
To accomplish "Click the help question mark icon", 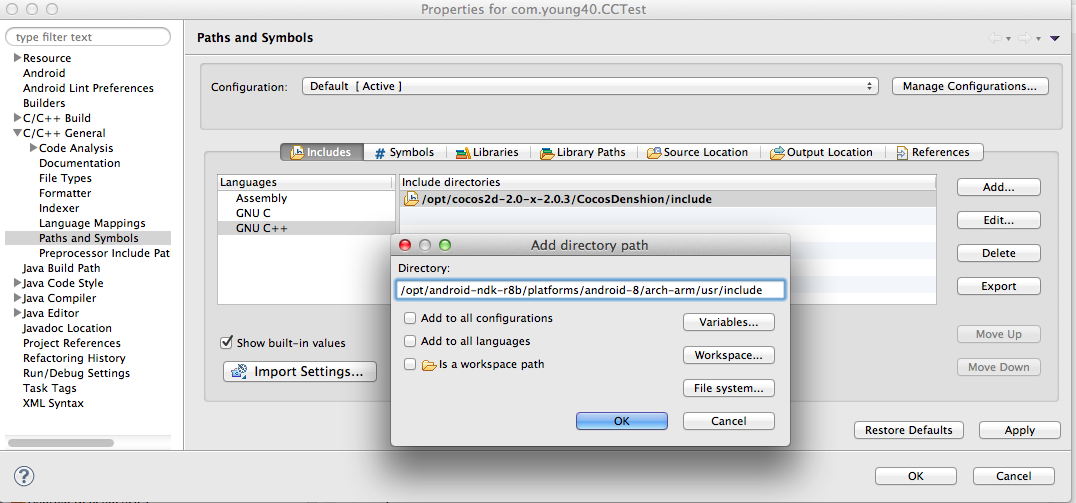I will (25, 476).
